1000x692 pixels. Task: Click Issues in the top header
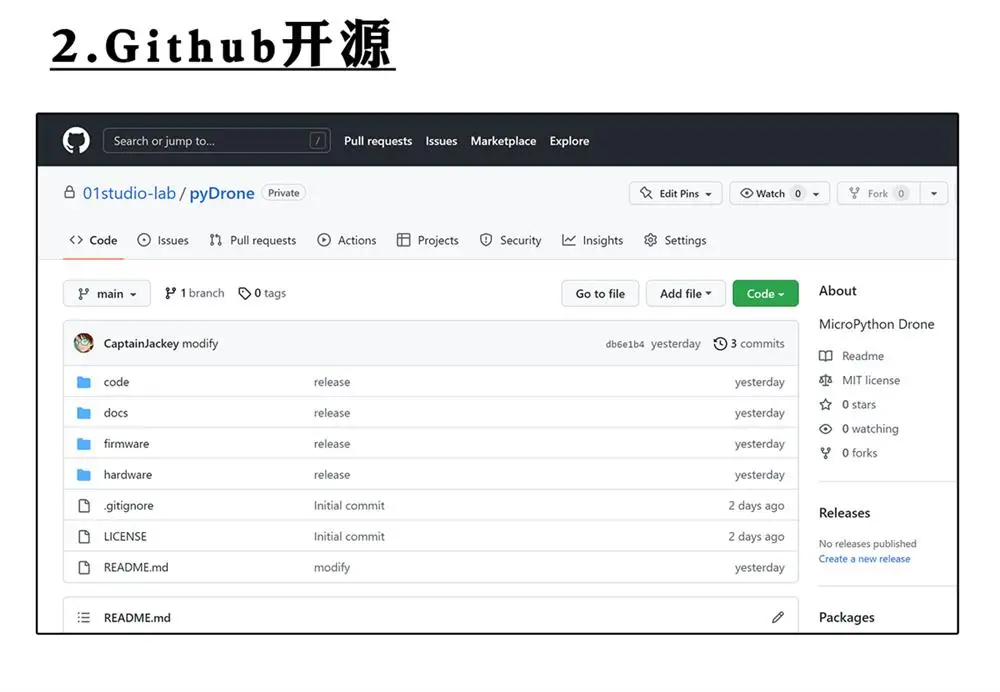coord(441,141)
